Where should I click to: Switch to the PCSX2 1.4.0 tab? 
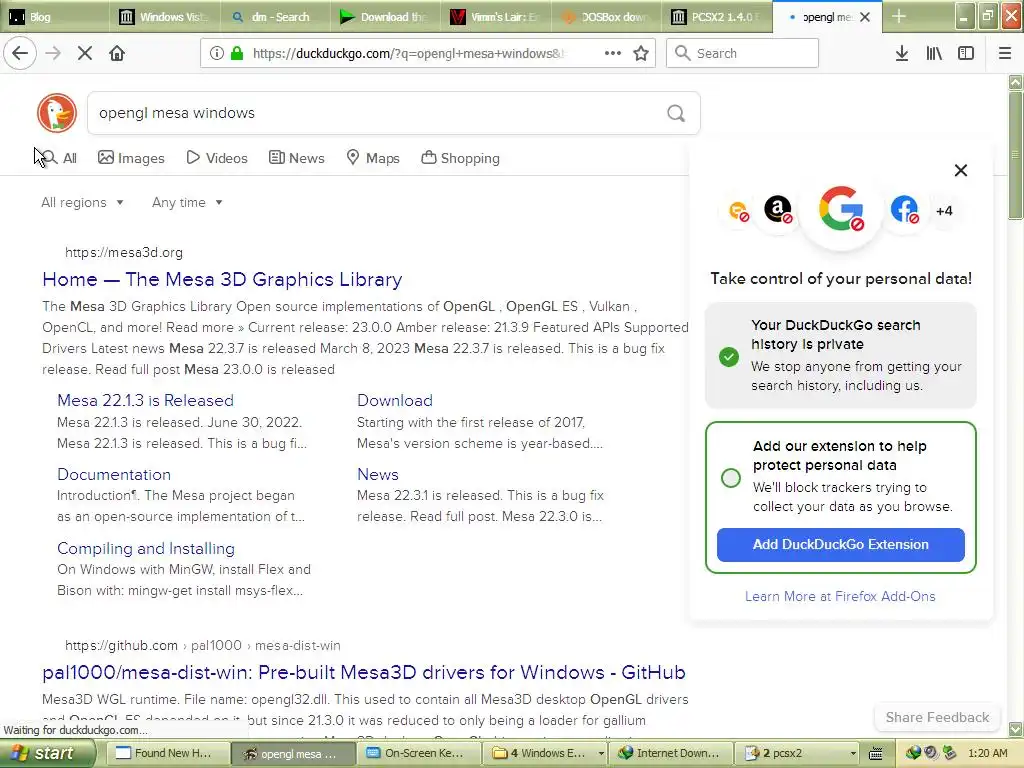tap(715, 17)
